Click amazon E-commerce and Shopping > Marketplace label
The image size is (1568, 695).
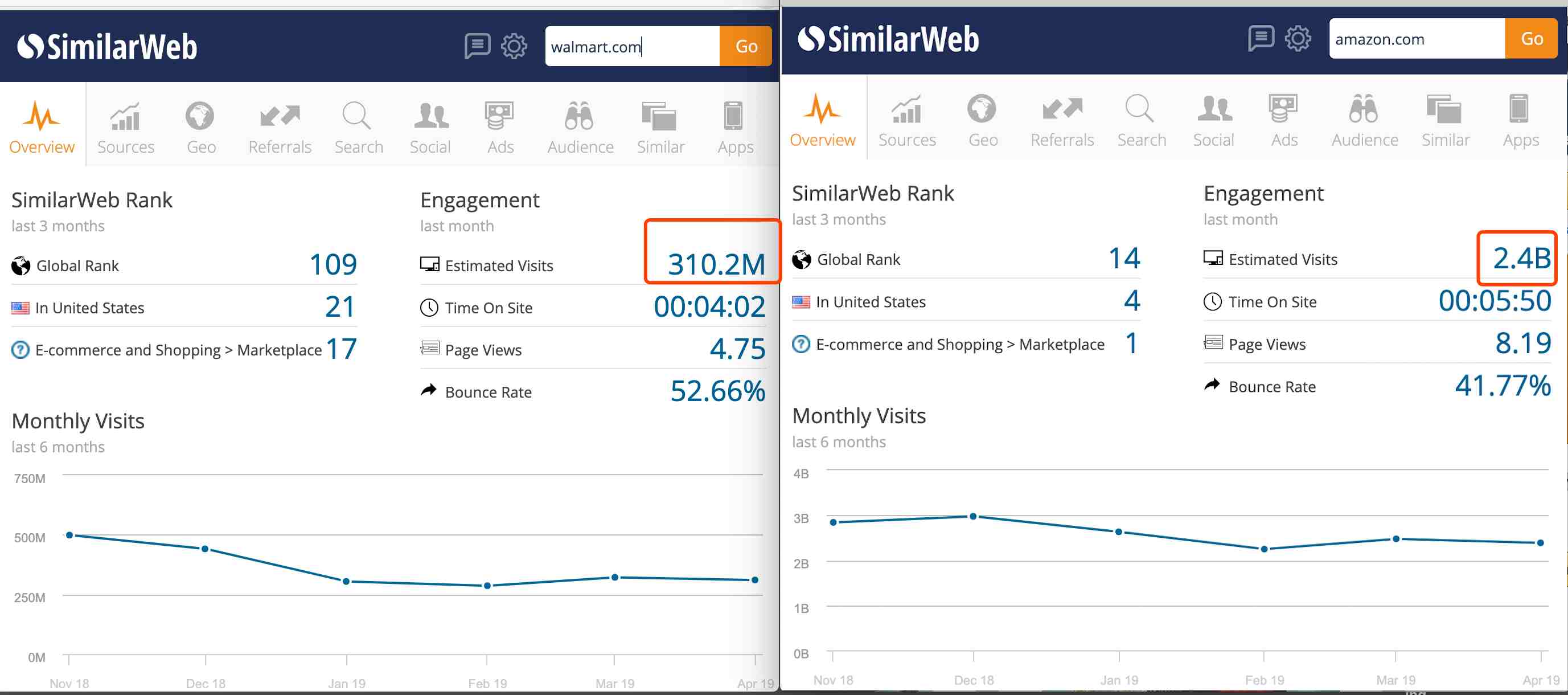pos(960,345)
